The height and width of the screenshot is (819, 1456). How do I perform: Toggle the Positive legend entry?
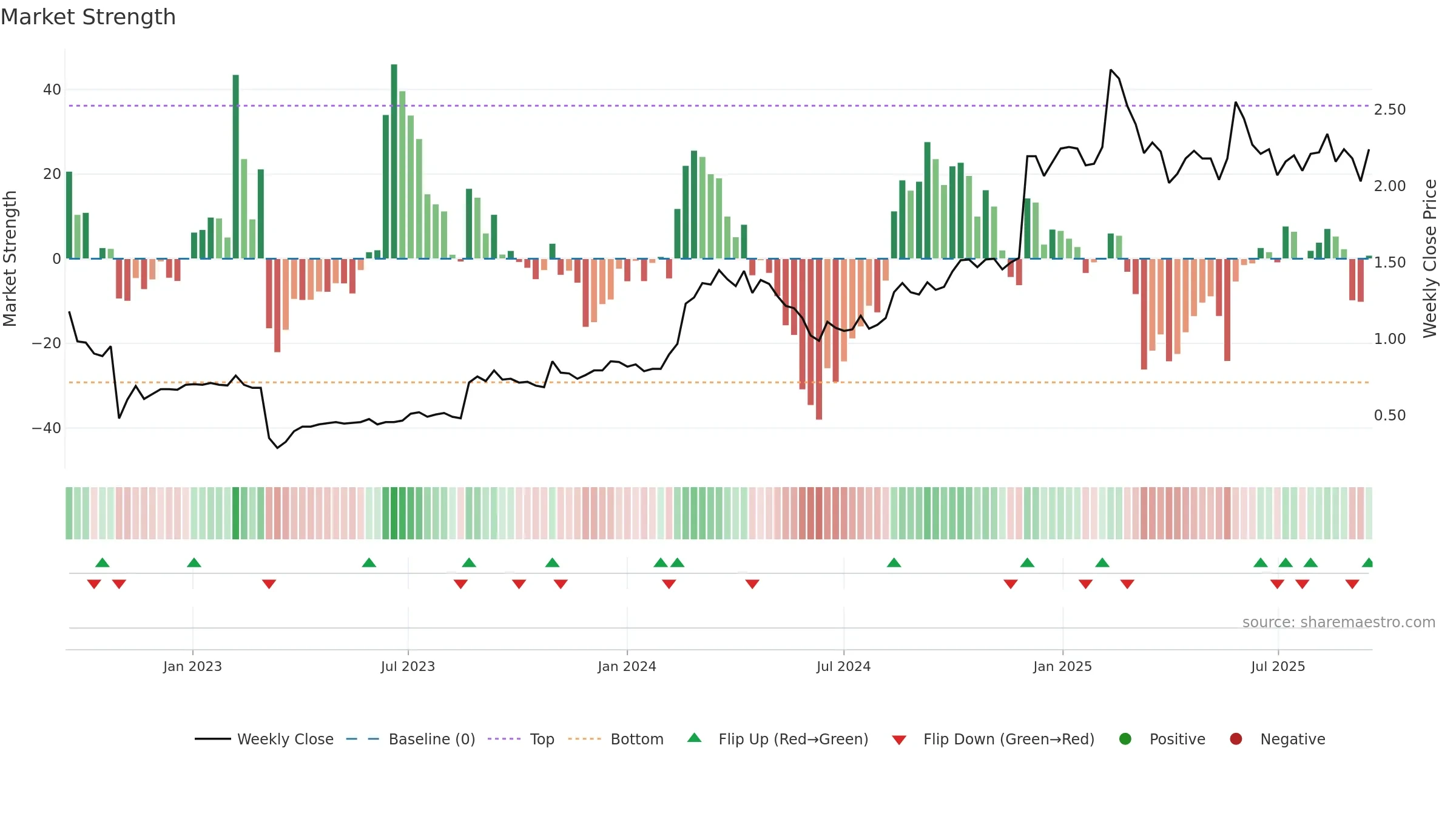1162,739
